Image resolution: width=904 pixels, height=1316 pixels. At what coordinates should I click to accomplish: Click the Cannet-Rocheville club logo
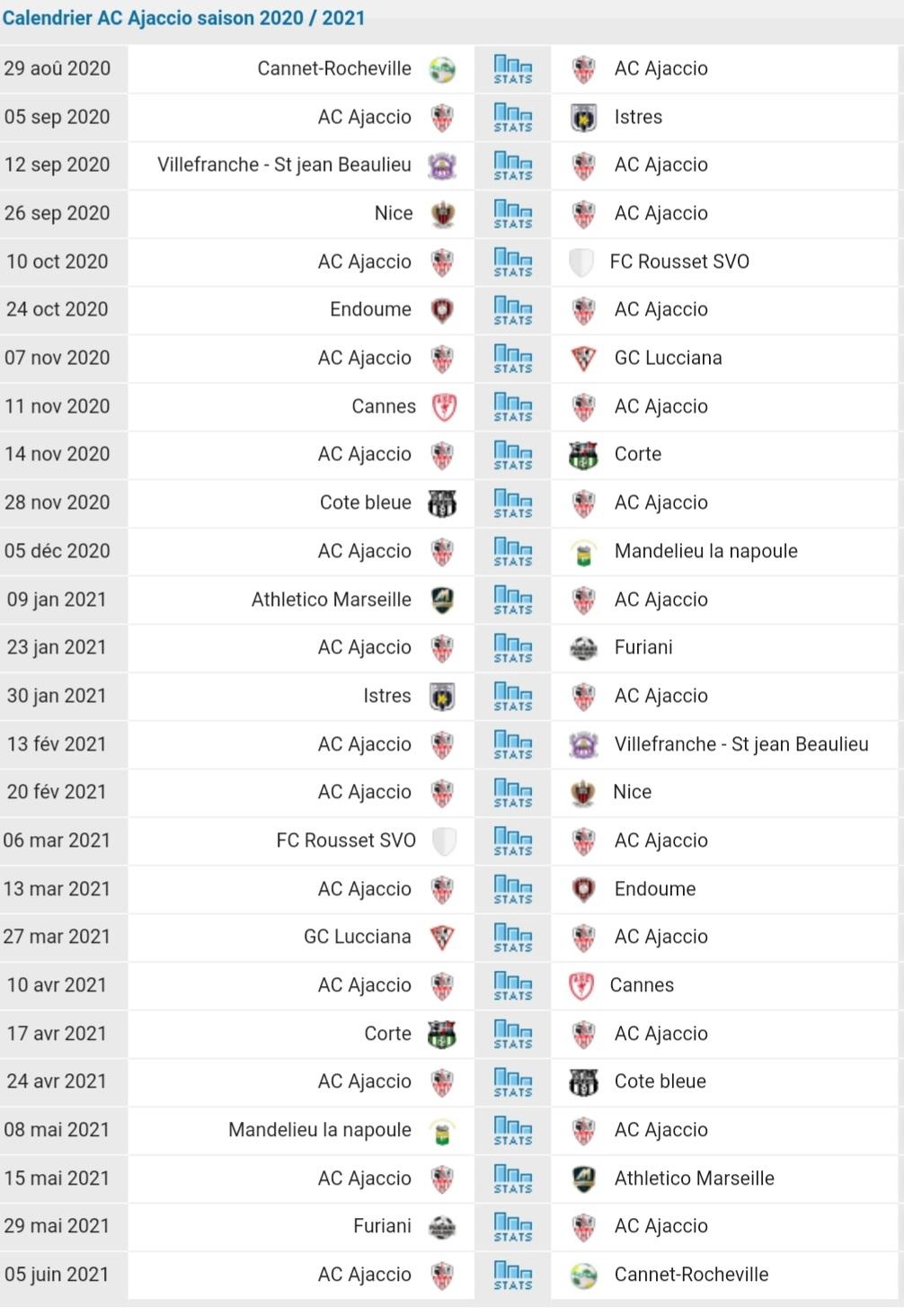pyautogui.click(x=441, y=68)
